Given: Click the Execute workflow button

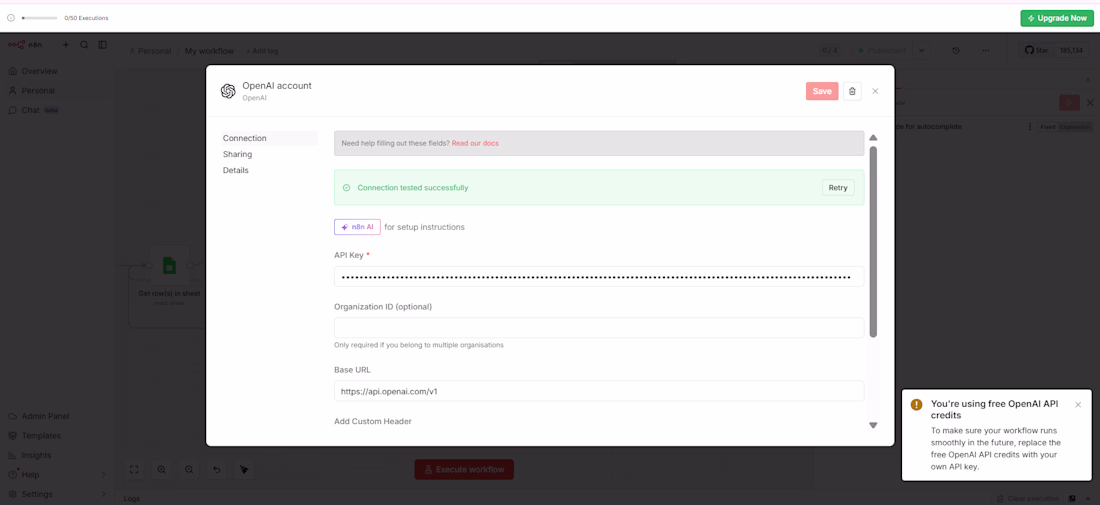Looking at the screenshot, I should 464,469.
